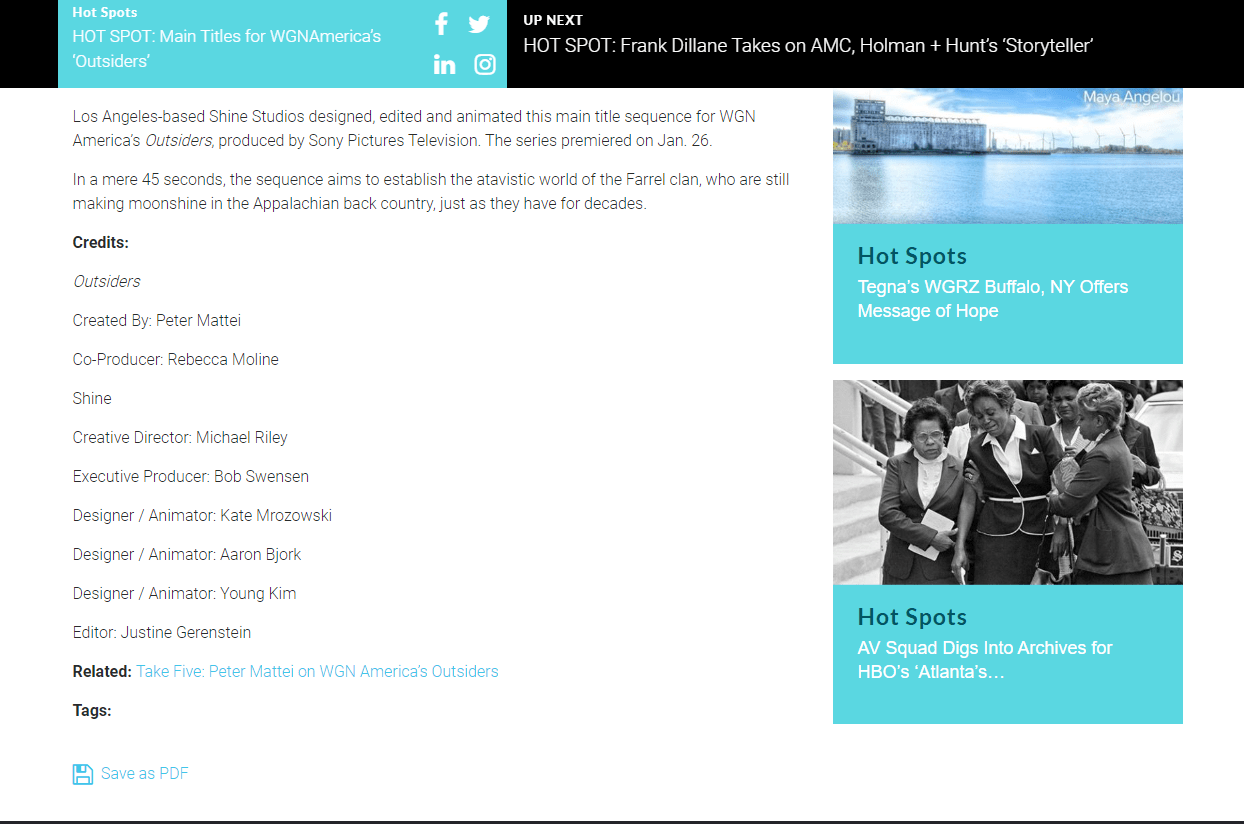
Task: Click the Co-Producer: Rebecca Moline line
Action: [176, 359]
